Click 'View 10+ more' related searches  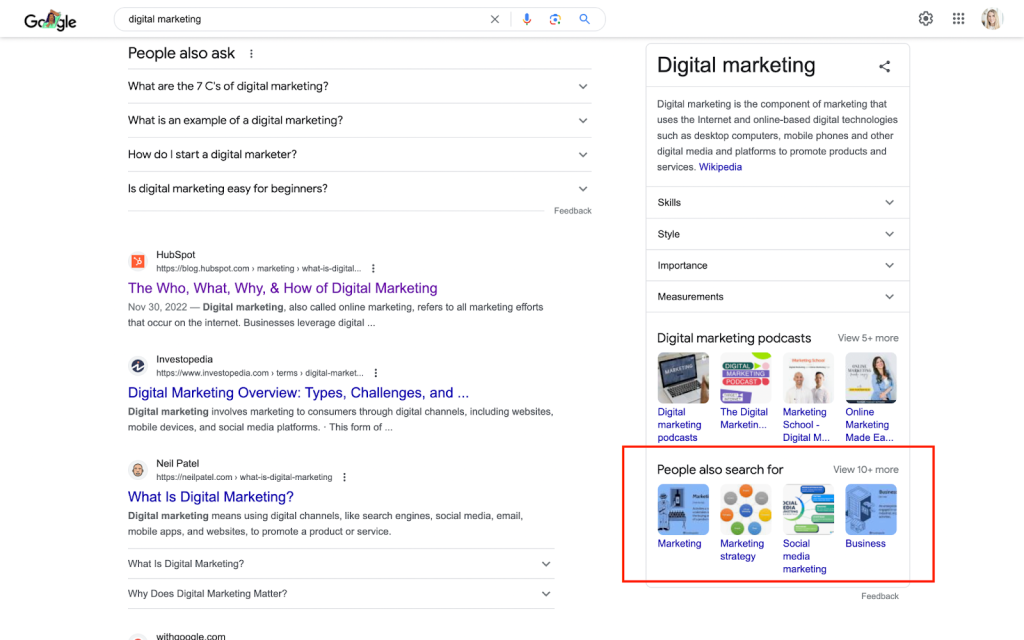pos(865,470)
